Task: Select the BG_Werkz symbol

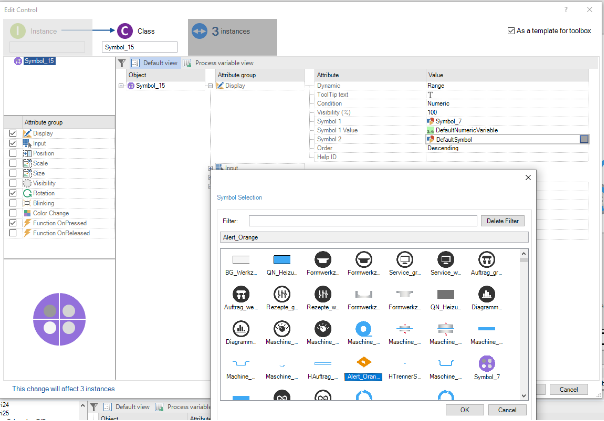Action: click(241, 264)
